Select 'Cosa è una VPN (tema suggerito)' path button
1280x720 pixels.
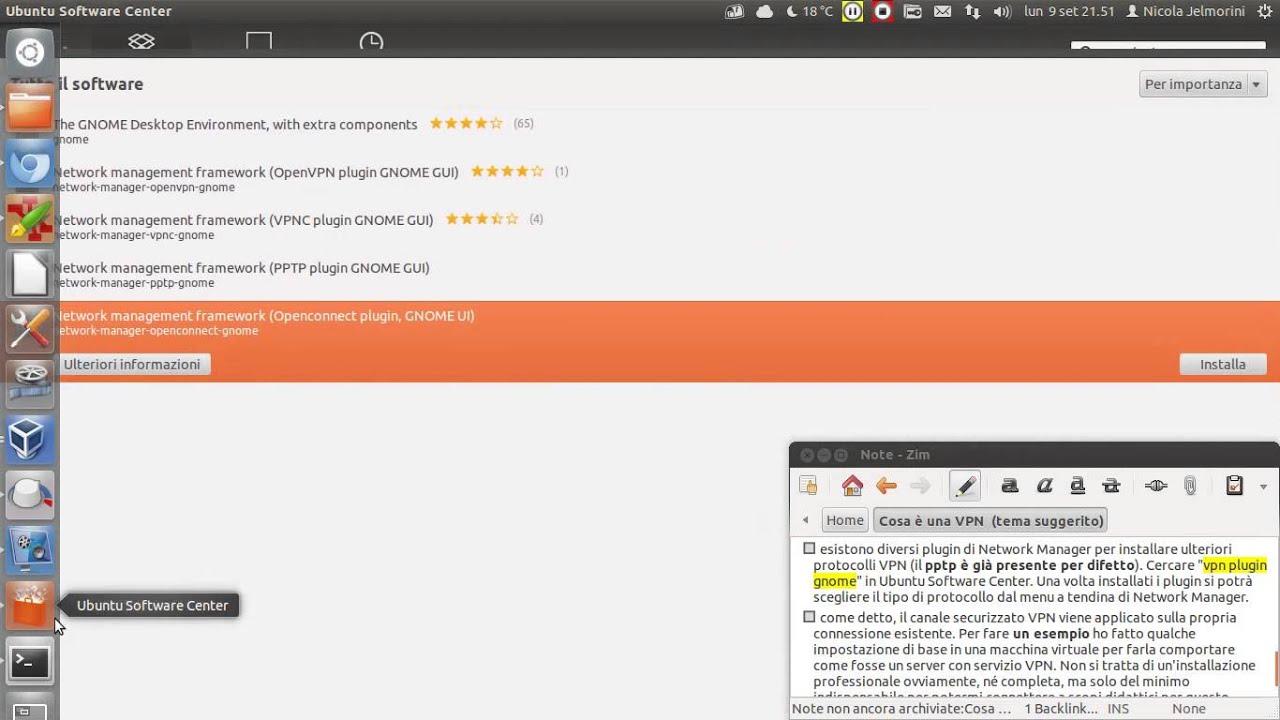(x=991, y=520)
